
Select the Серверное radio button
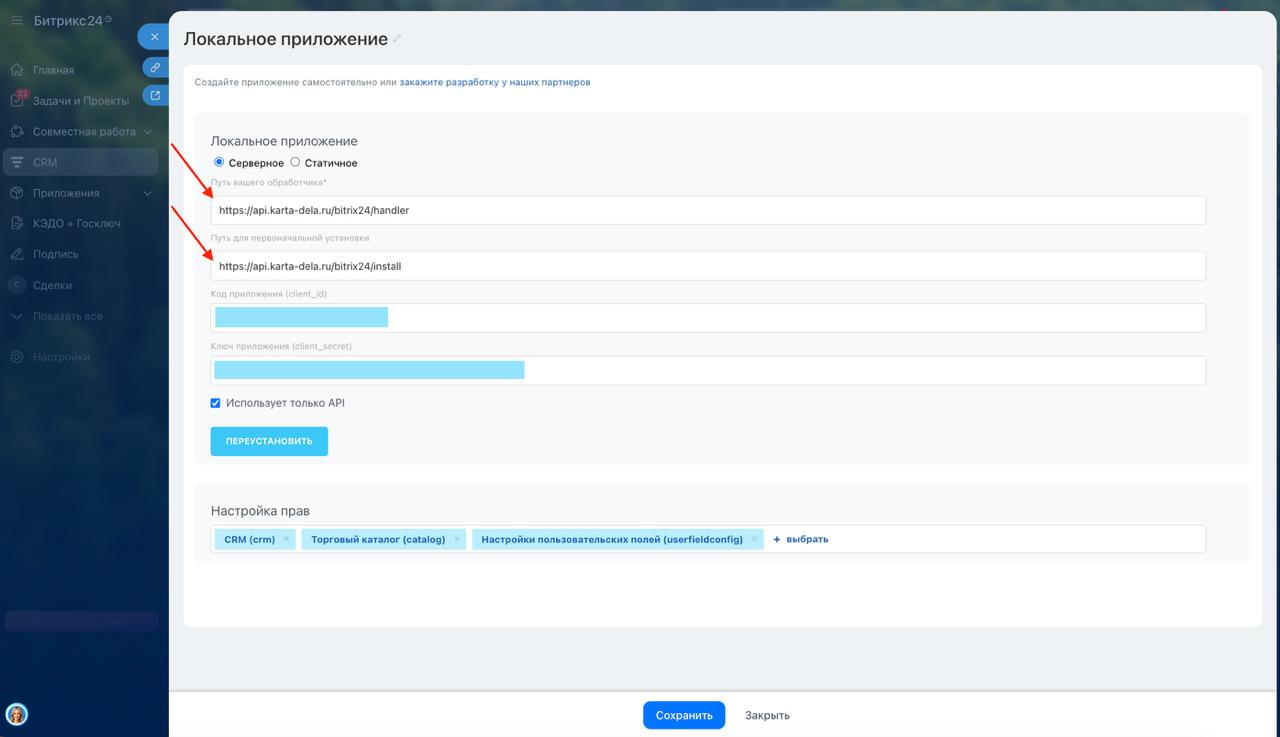coord(219,162)
